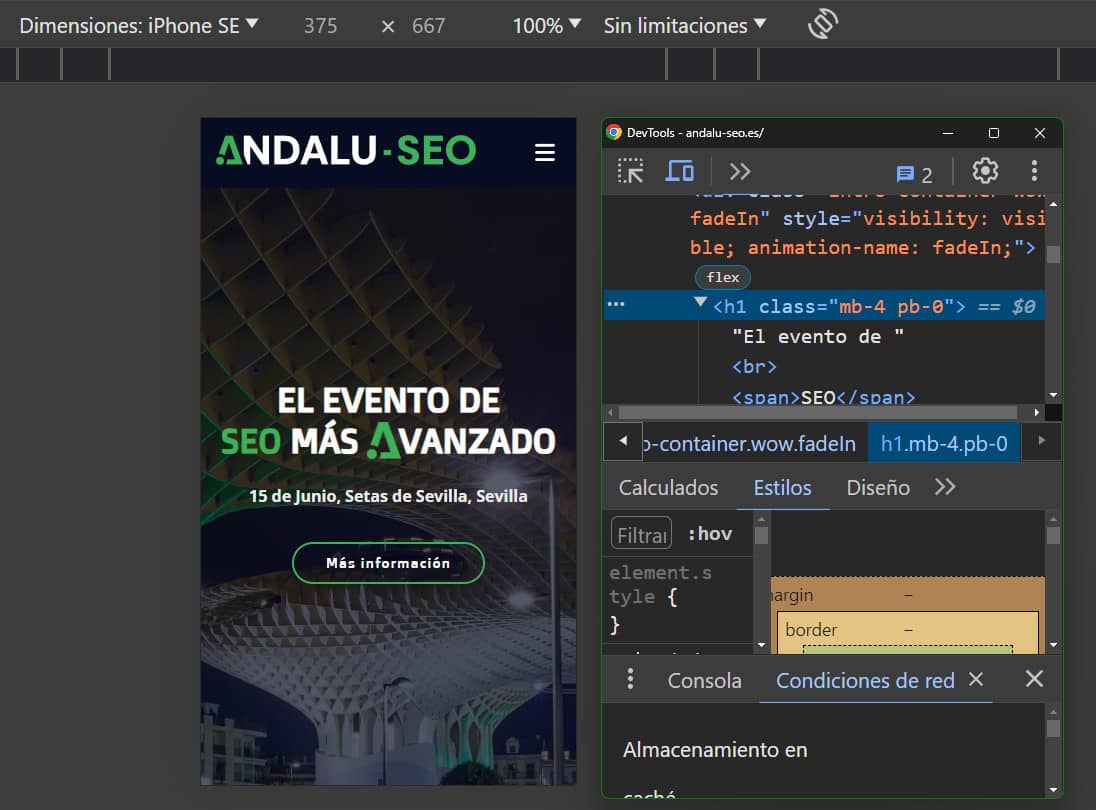Screen dimensions: 1096x810
Task: Open the website hamburger menu
Action: [x=544, y=152]
